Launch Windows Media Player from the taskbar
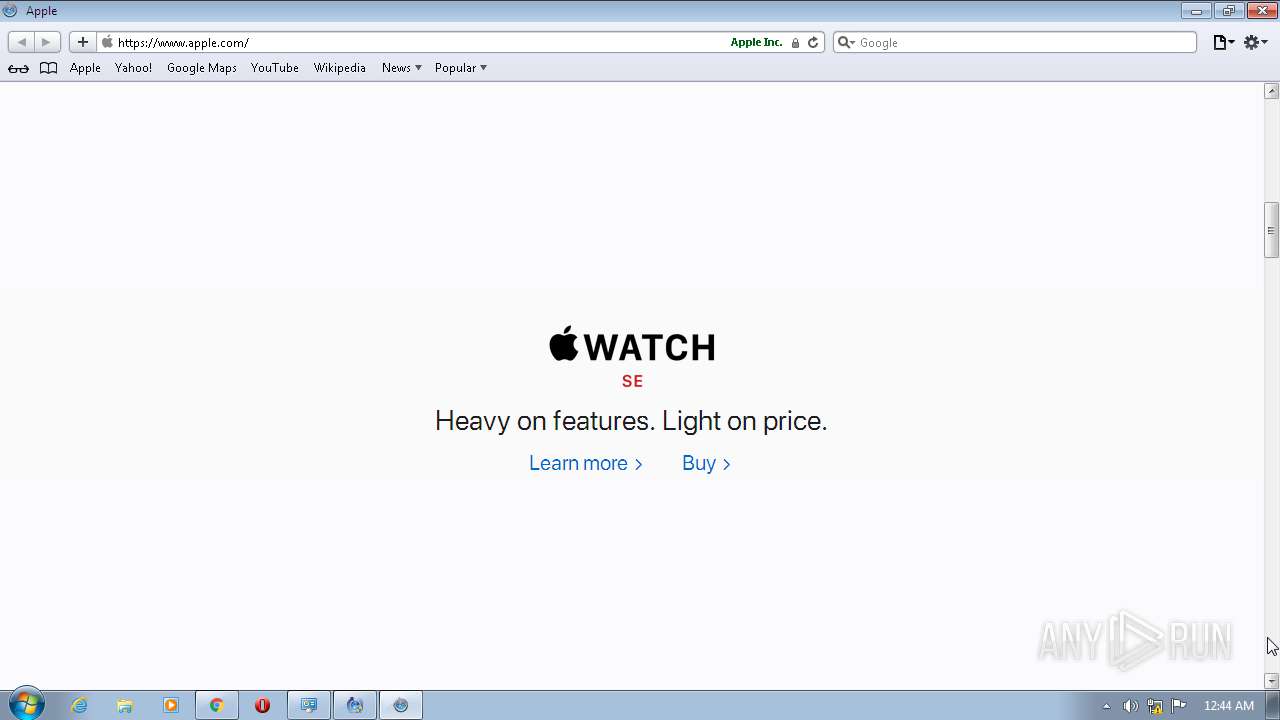The height and width of the screenshot is (720, 1280). pyautogui.click(x=171, y=705)
